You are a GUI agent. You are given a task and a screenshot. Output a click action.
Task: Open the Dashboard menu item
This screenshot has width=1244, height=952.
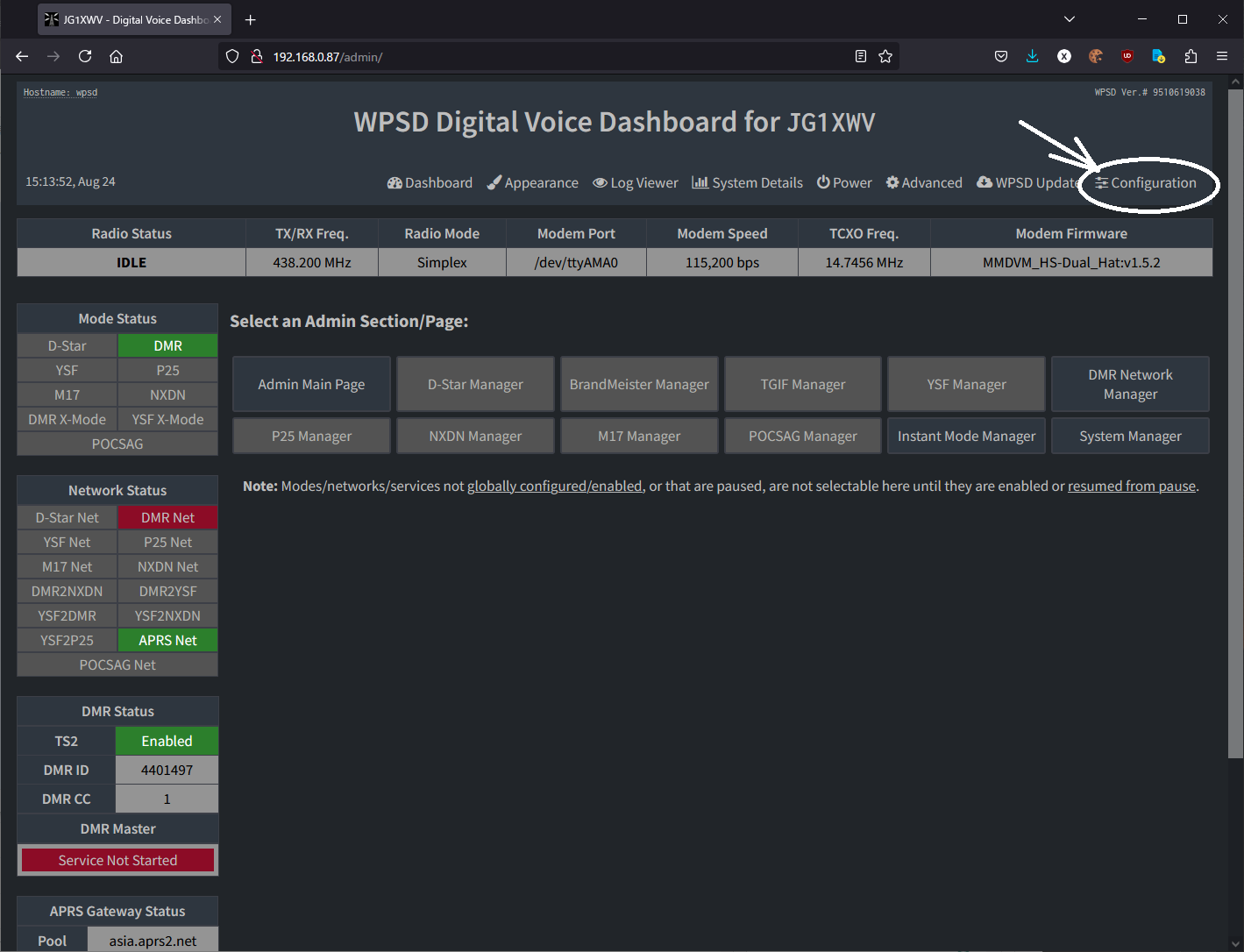click(x=430, y=182)
